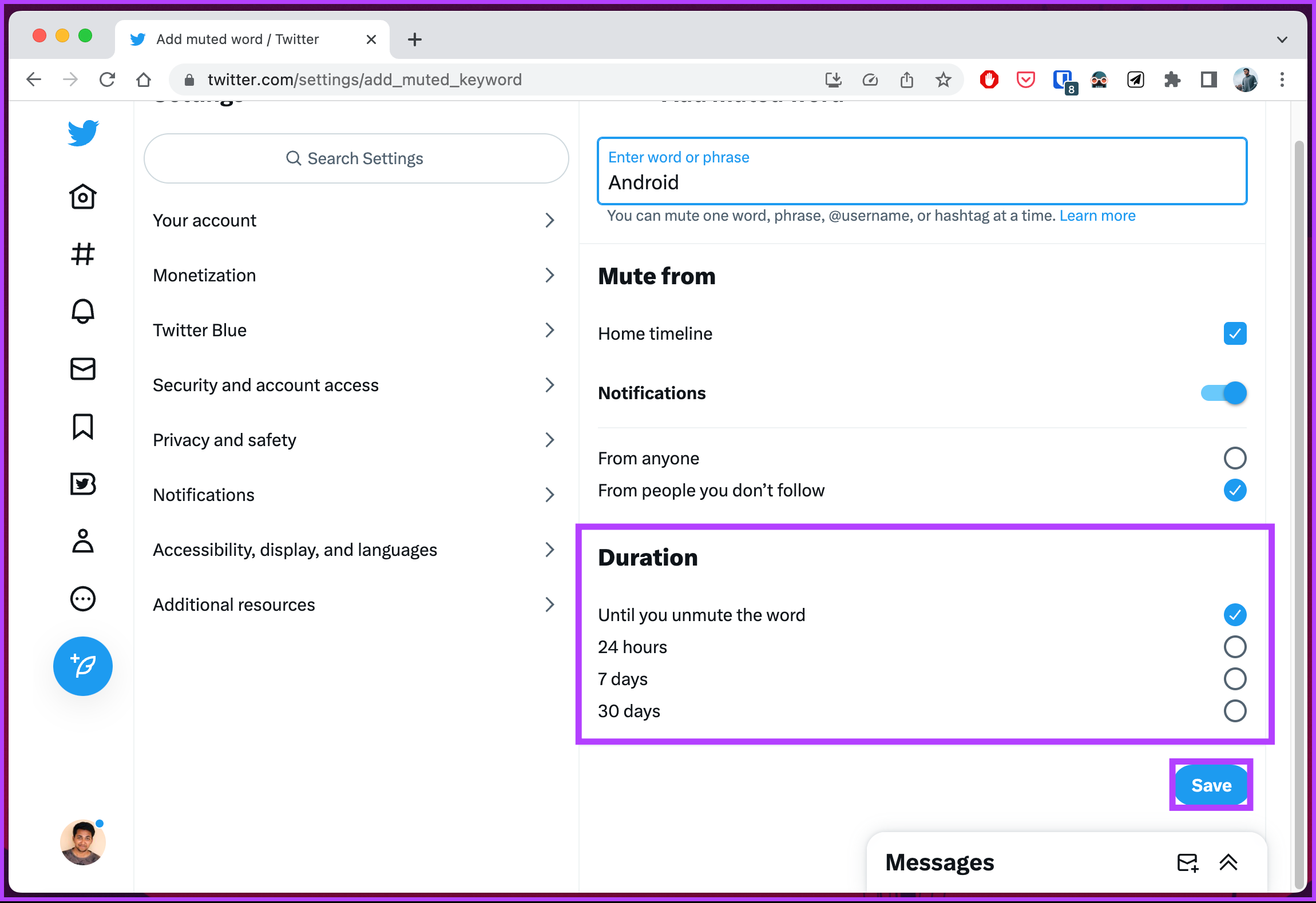Viewport: 1316px width, 903px height.
Task: Open Bookmarks icon in sidebar
Action: [83, 427]
